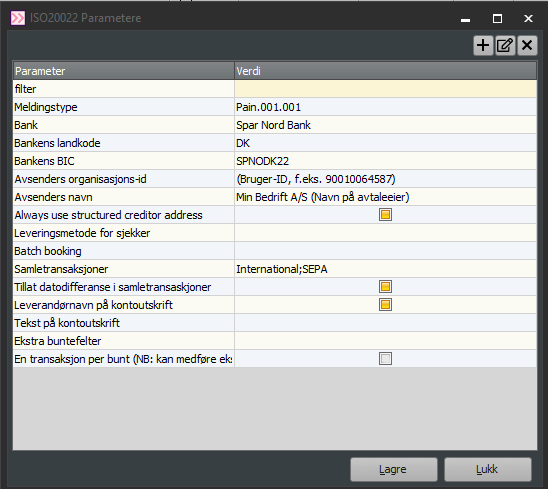
Task: Minimize the ISO20022 Parametere window
Action: pyautogui.click(x=465, y=19)
